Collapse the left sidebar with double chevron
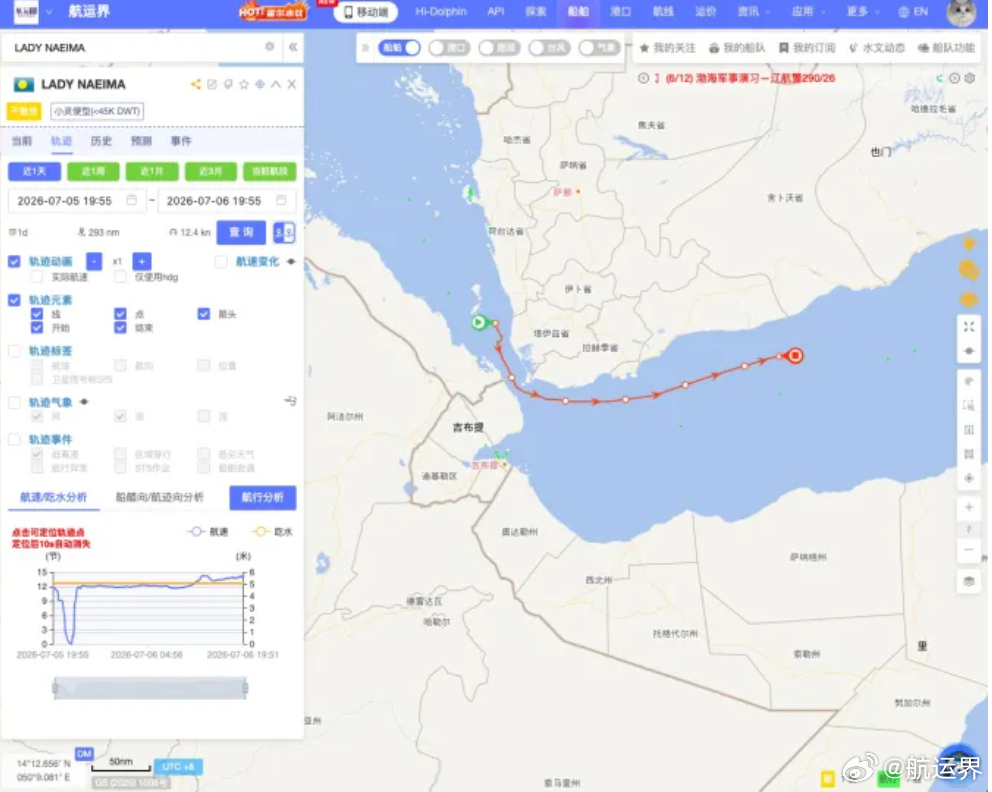 [293, 47]
